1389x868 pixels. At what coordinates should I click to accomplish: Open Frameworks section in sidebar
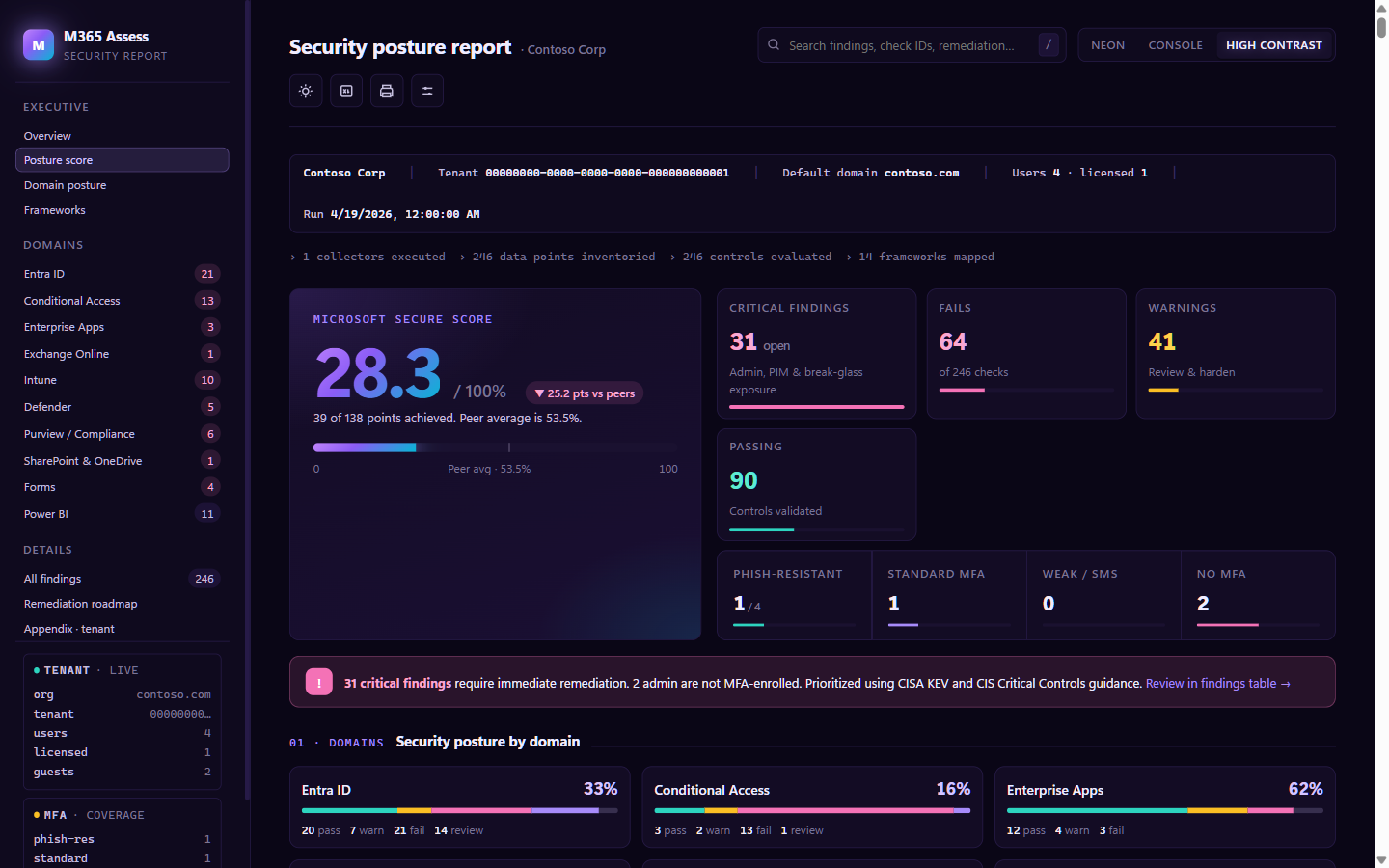pos(123,210)
